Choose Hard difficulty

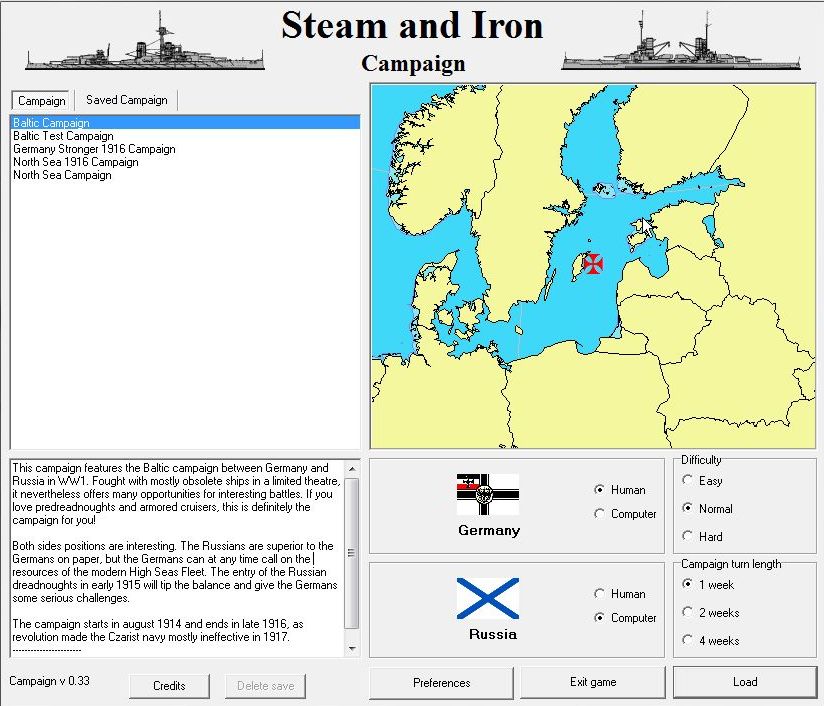coord(688,537)
